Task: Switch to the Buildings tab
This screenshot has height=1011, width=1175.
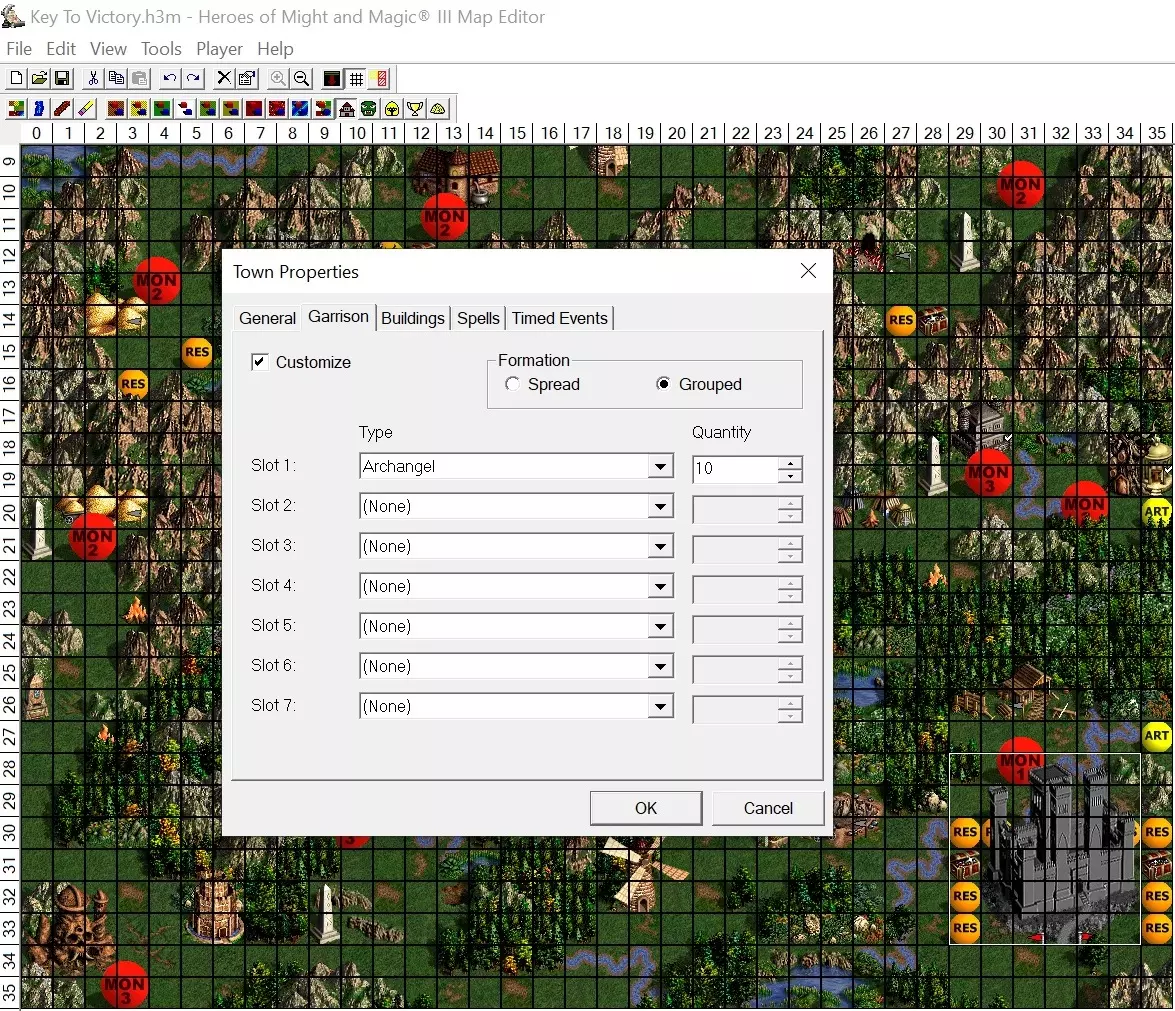Action: 413,318
